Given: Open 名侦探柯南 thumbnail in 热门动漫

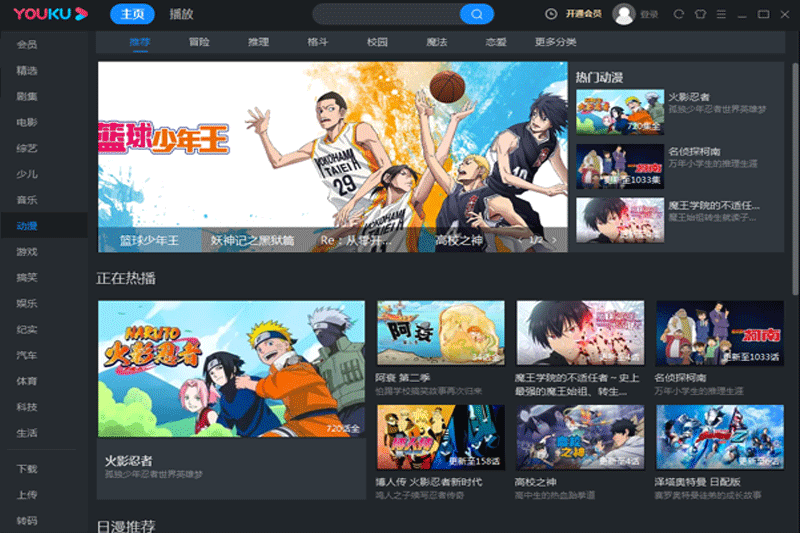Looking at the screenshot, I should coord(620,166).
